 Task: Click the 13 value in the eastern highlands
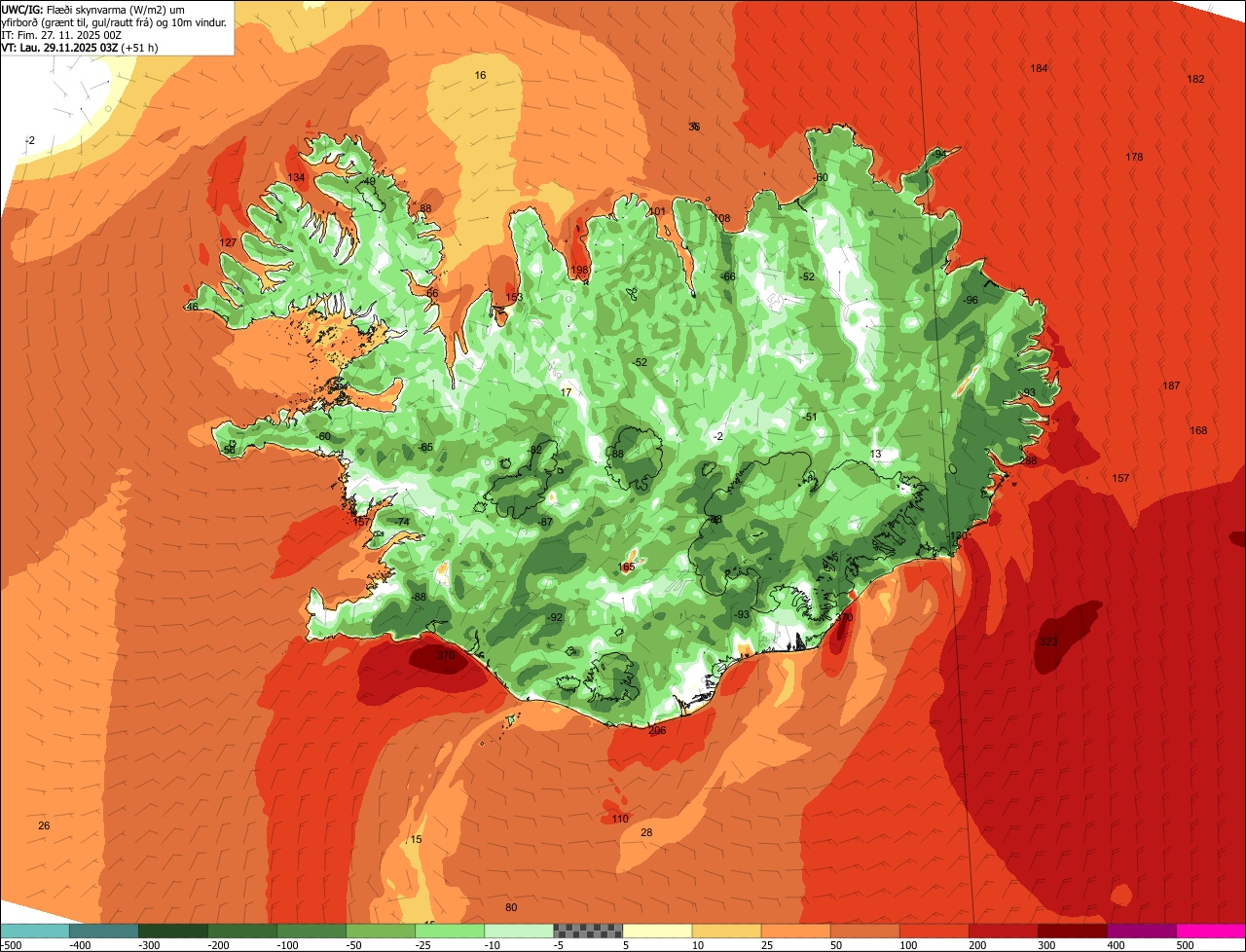tap(875, 454)
